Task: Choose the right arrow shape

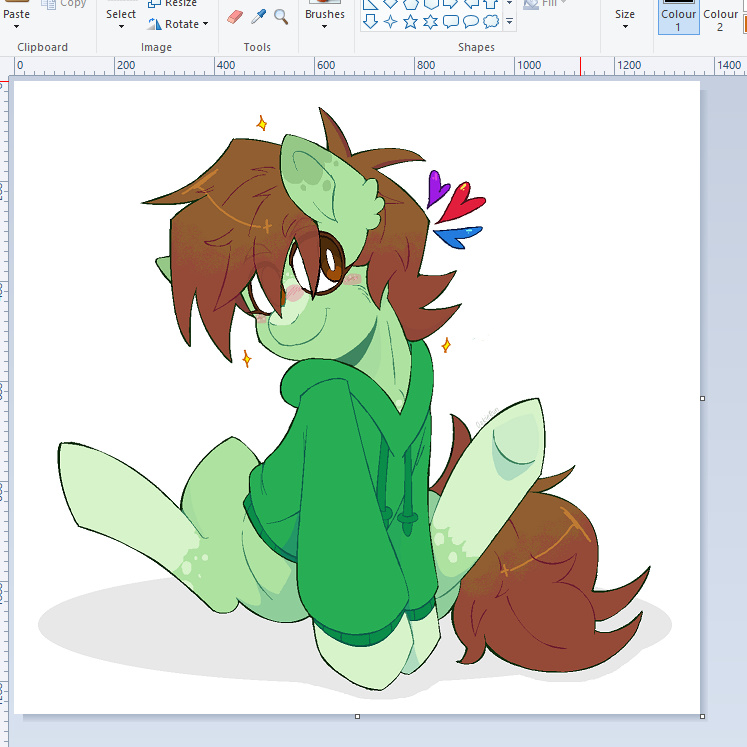Action: pyautogui.click(x=451, y=4)
